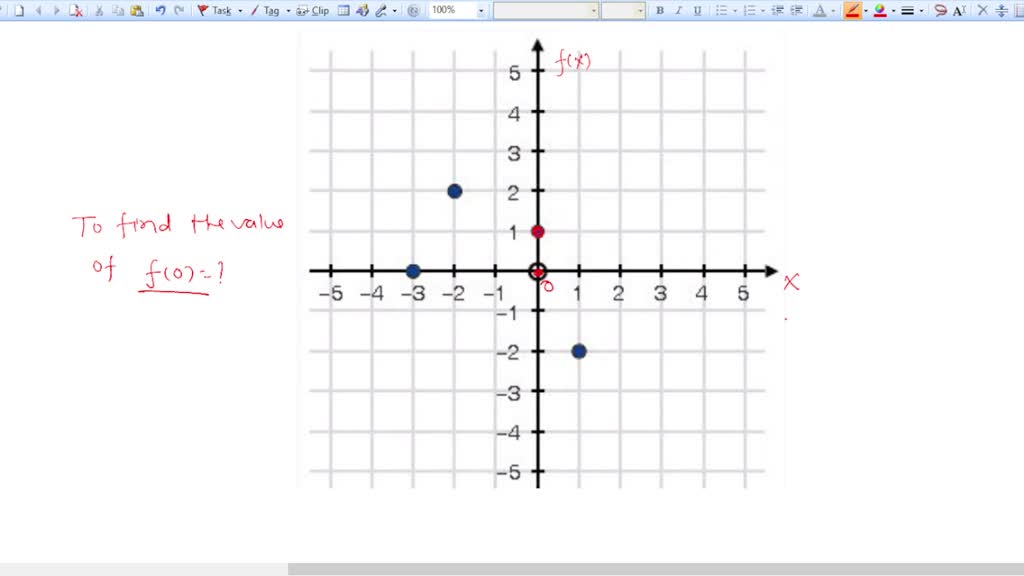Select the red highlighter color swatch

853,11
